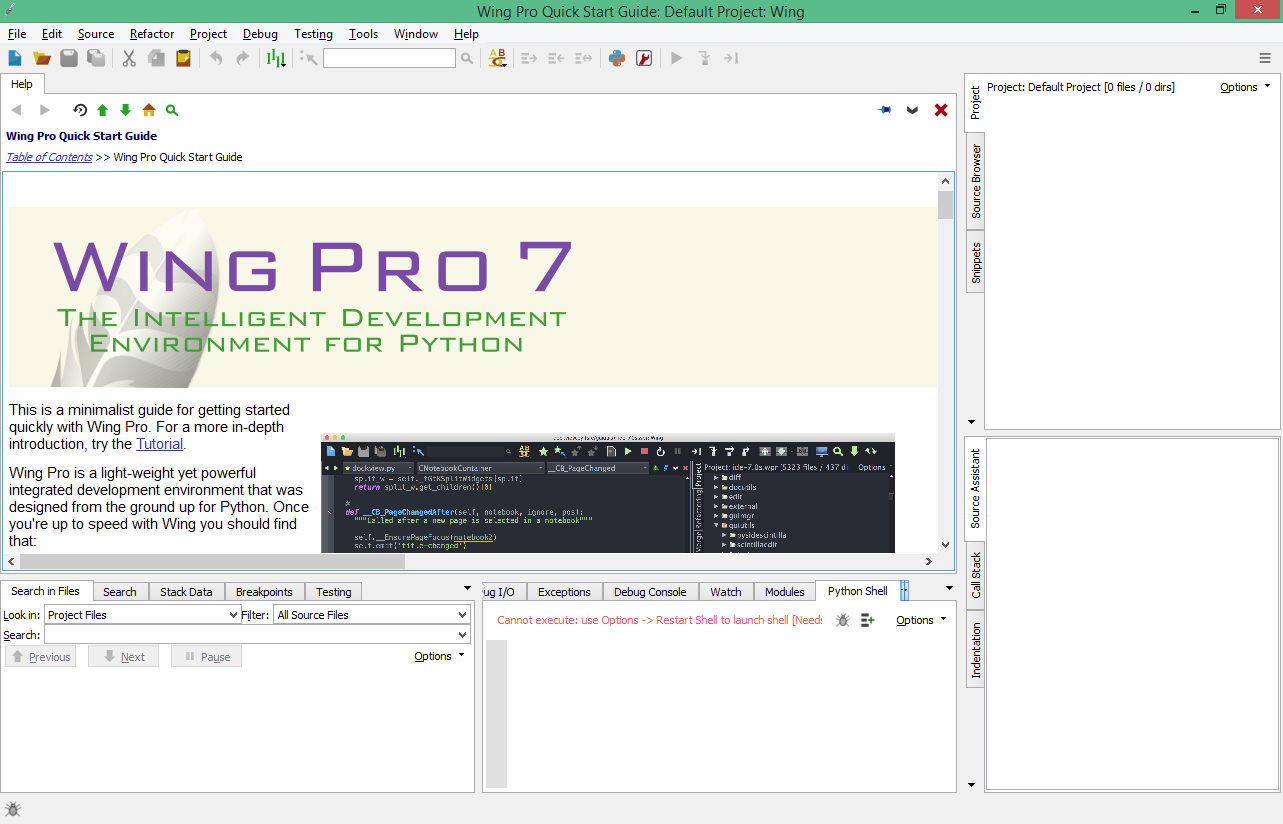Click the Undo arrow icon
Viewport: 1283px width, 824px height.
216,58
